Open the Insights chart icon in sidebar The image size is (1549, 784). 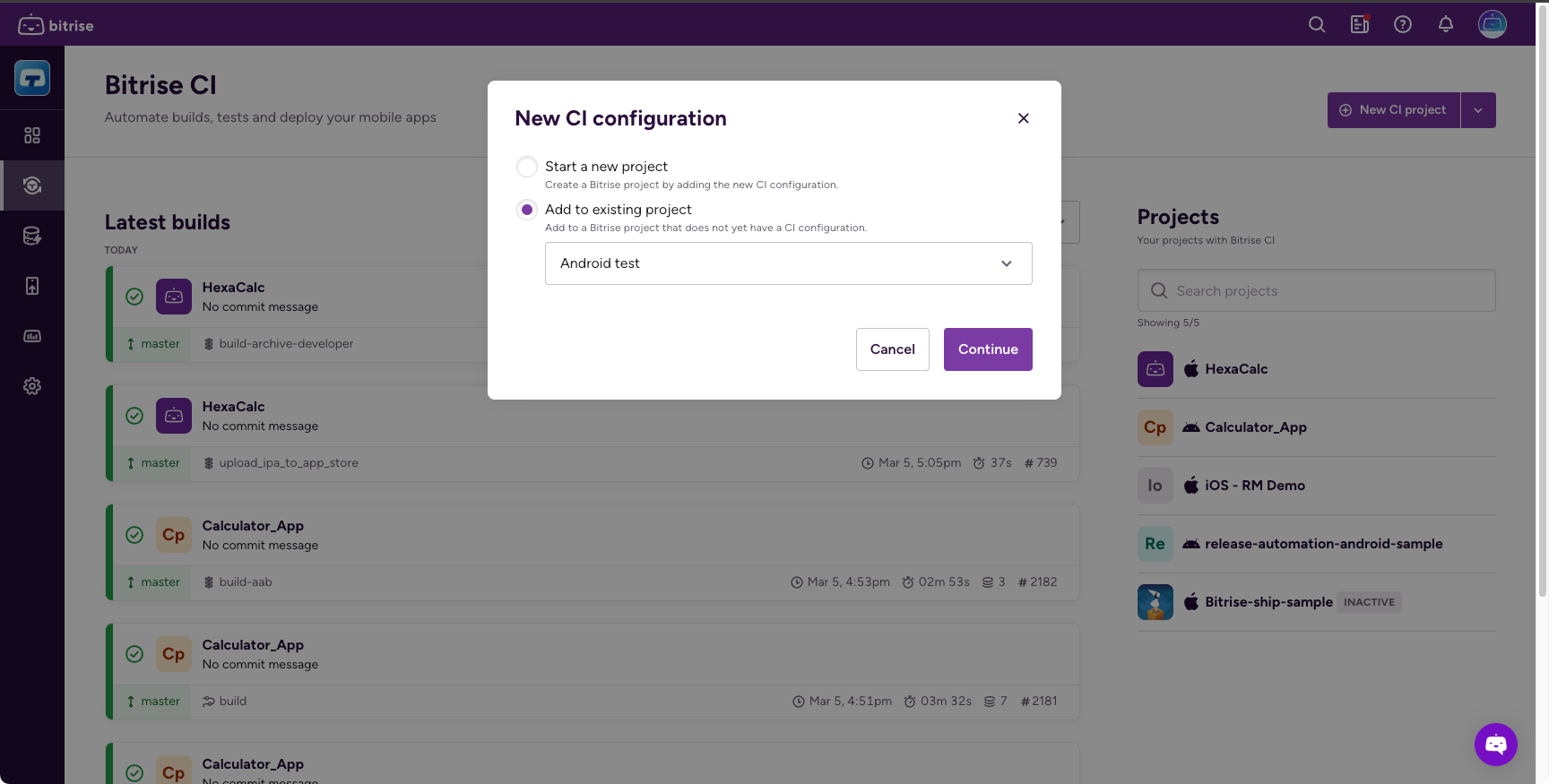coord(32,336)
